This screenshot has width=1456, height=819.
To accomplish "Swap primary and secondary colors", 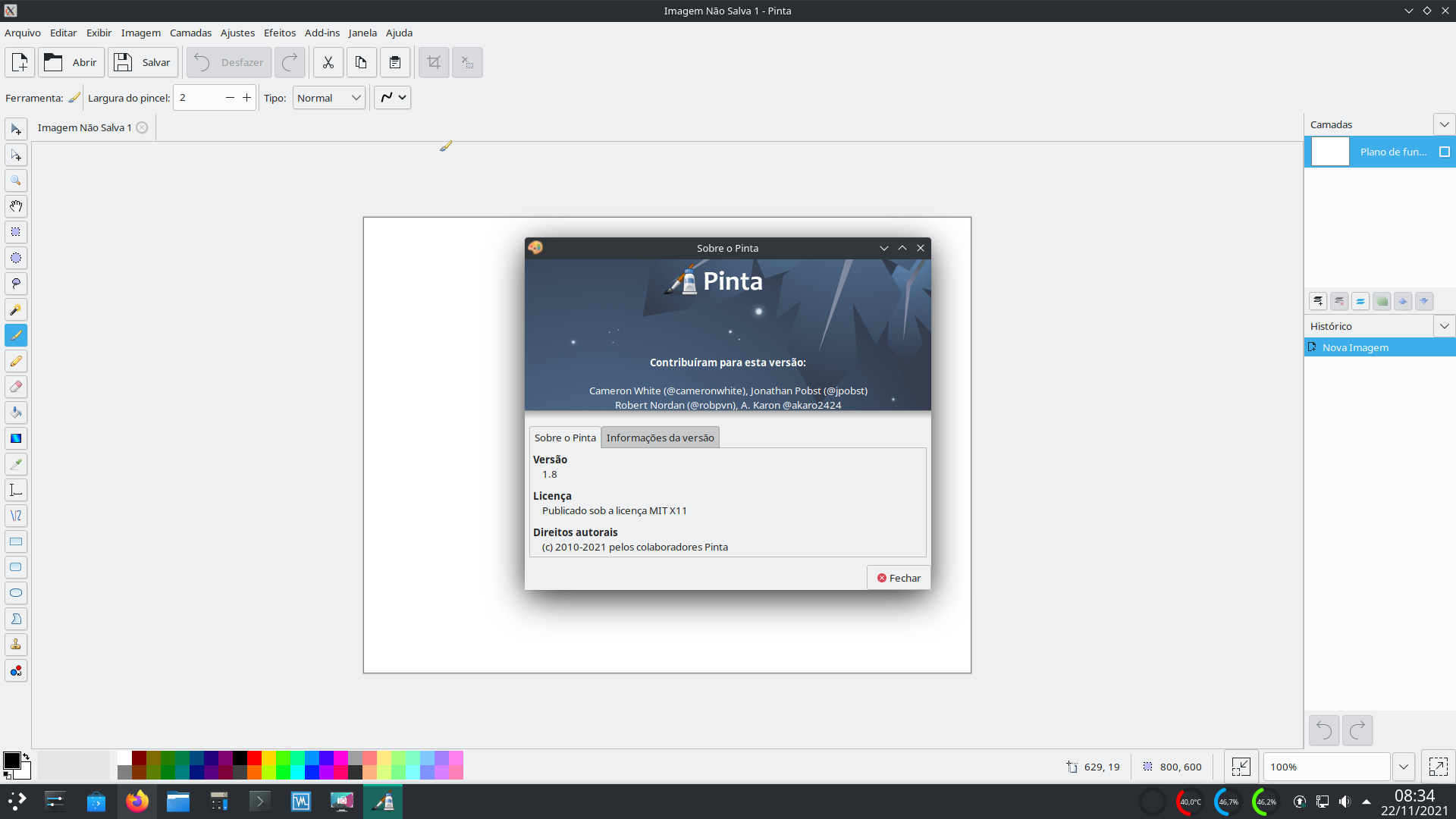I will click(26, 756).
